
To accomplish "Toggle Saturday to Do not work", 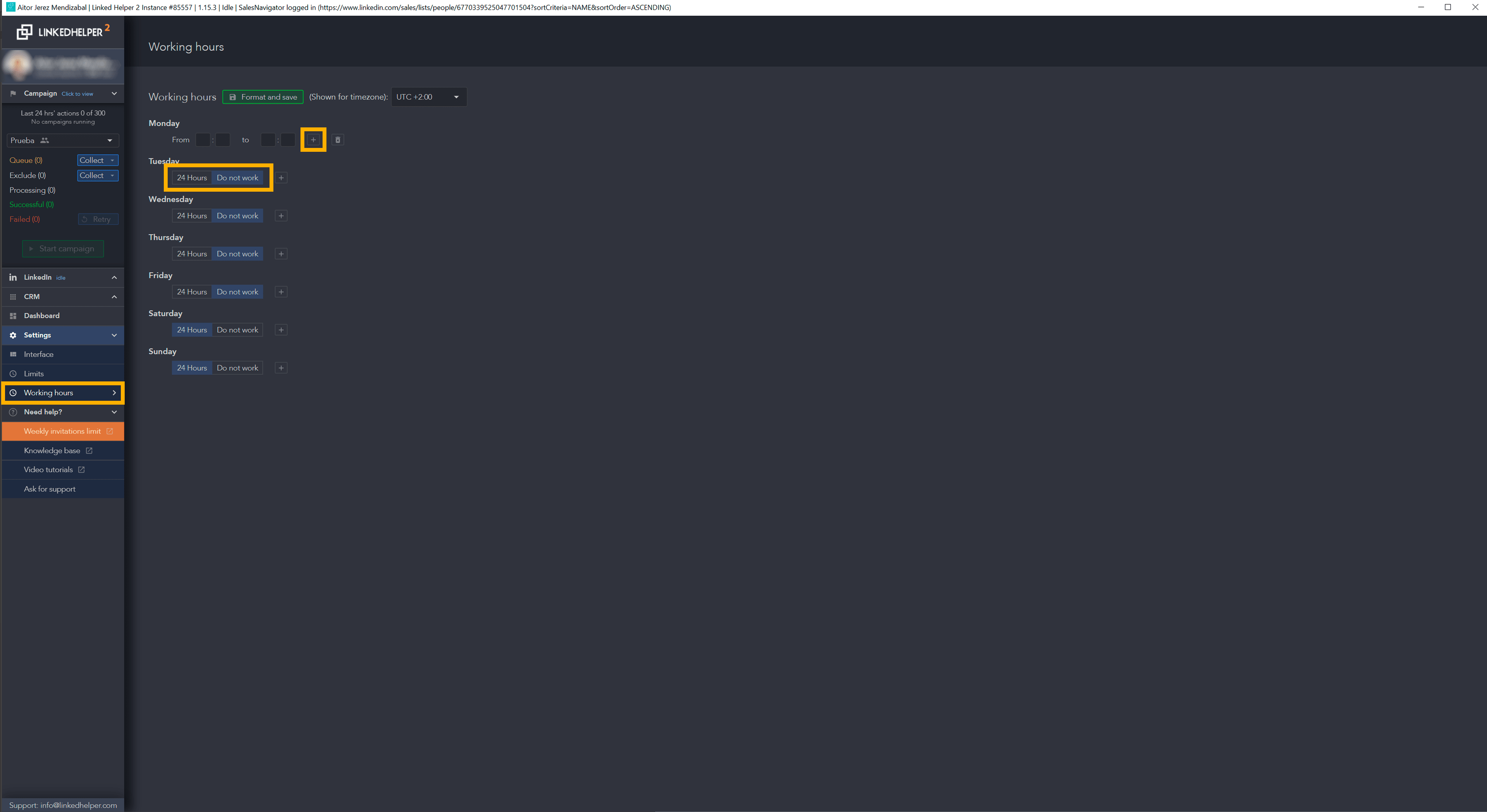I will 237,329.
